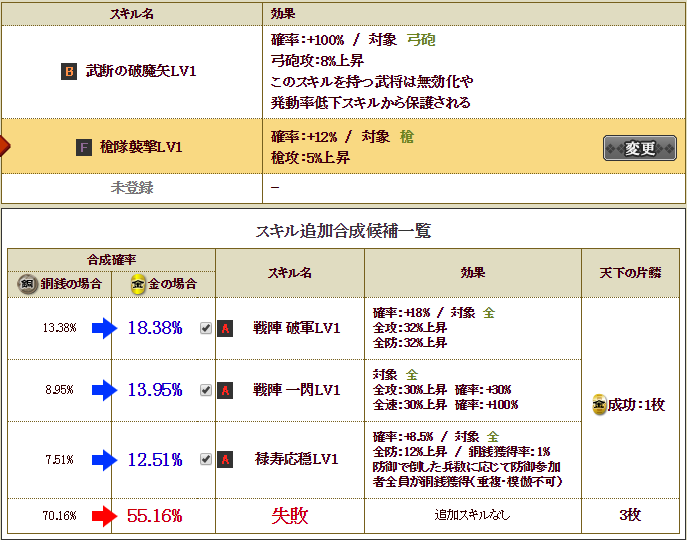Click the 70.16% copper failure probability
Image resolution: width=687 pixels, height=540 pixels.
tap(60, 516)
